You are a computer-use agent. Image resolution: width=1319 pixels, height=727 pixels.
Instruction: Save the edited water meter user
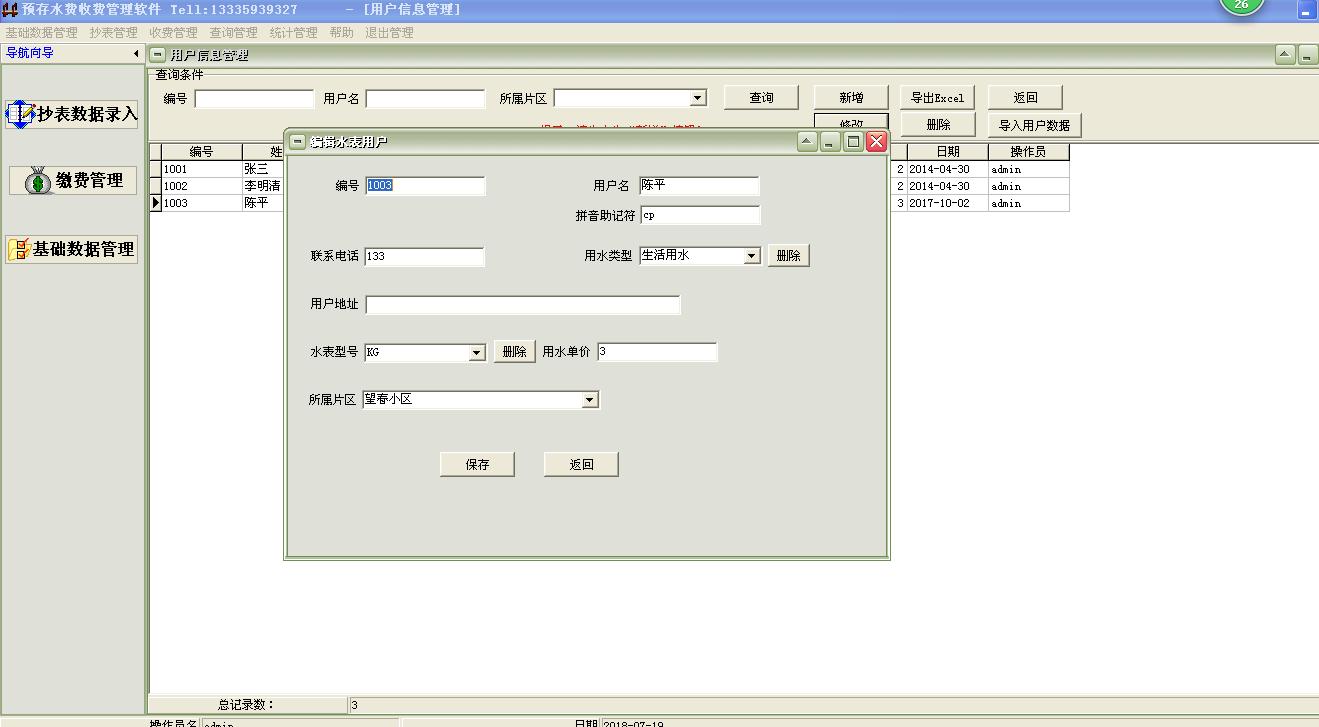tap(477, 464)
